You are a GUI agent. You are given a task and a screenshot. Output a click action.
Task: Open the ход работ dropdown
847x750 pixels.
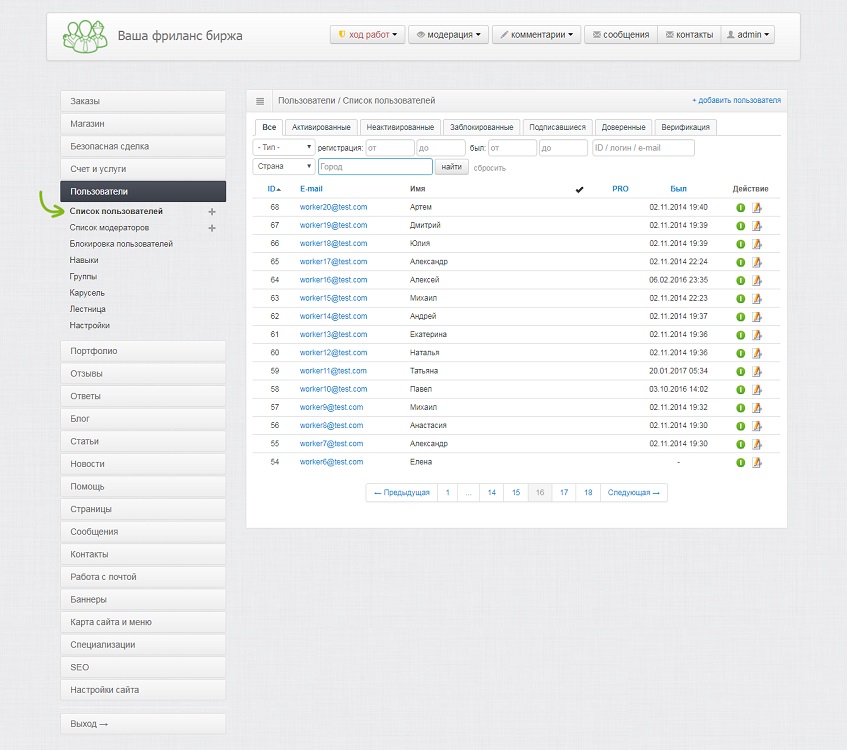[x=367, y=35]
